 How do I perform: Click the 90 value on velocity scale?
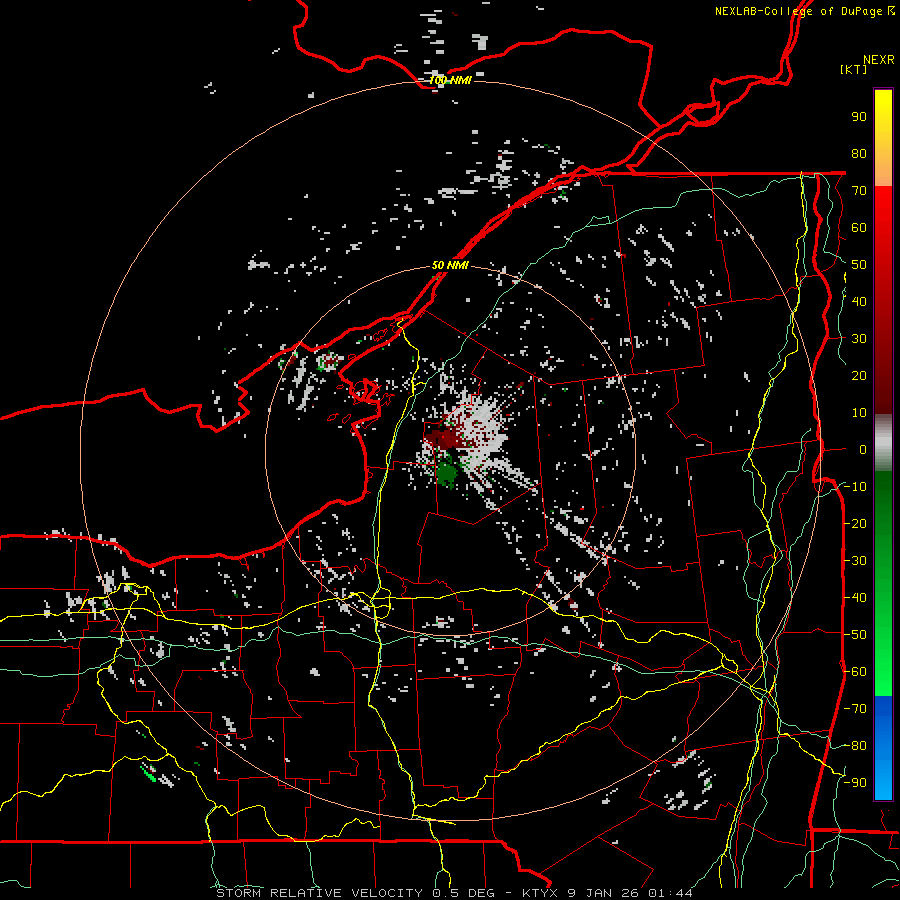pos(859,117)
